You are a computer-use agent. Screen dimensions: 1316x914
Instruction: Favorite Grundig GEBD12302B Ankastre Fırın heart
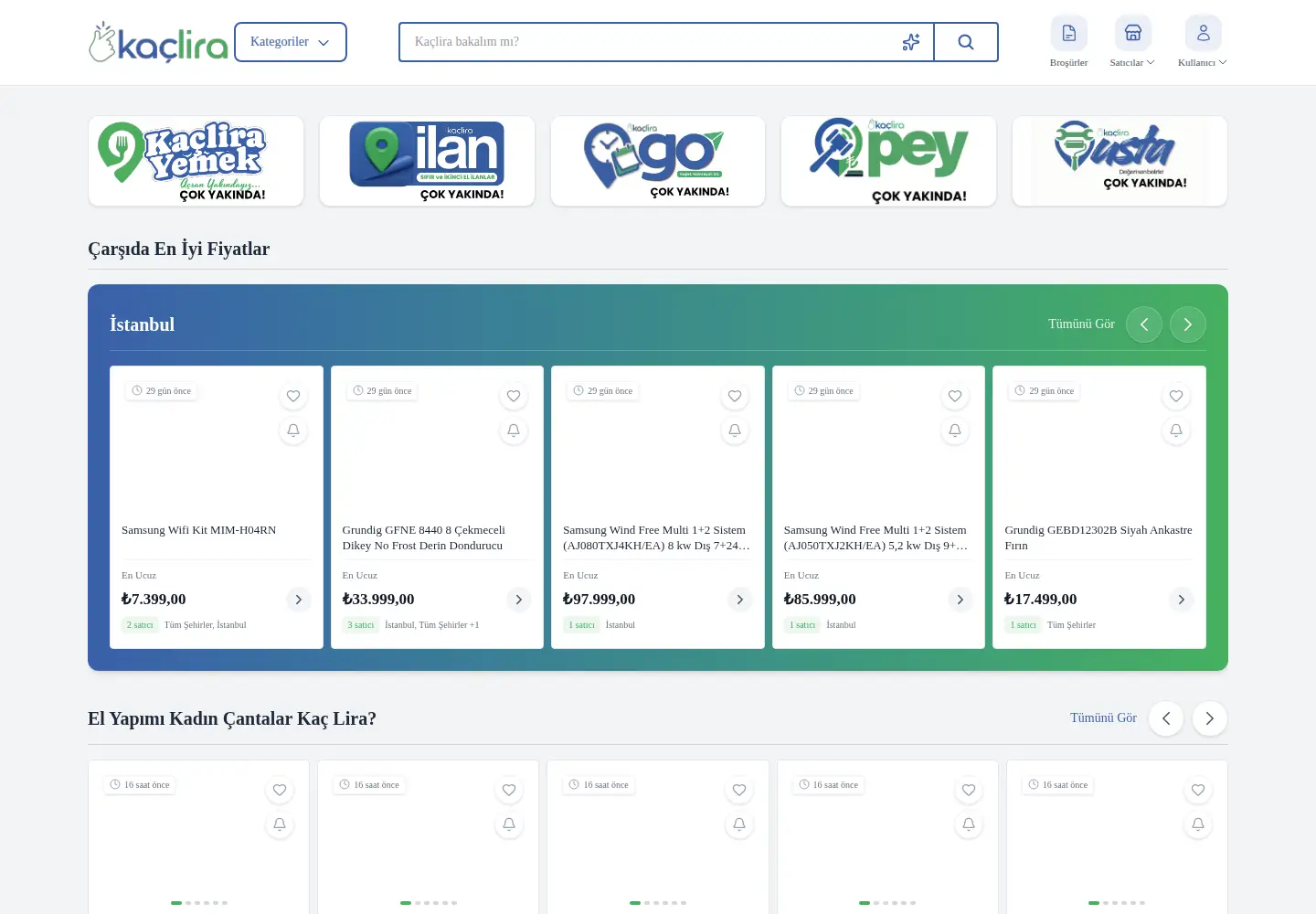tap(1176, 396)
